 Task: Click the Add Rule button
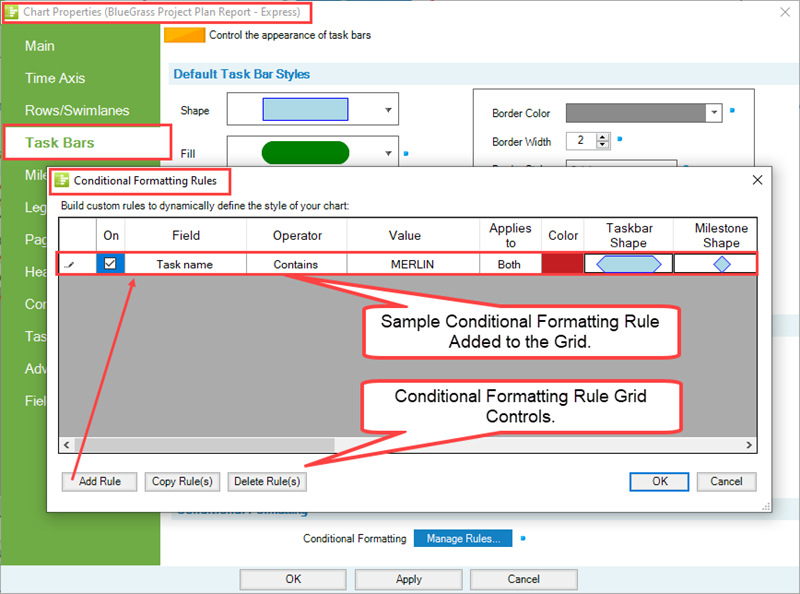pos(99,481)
